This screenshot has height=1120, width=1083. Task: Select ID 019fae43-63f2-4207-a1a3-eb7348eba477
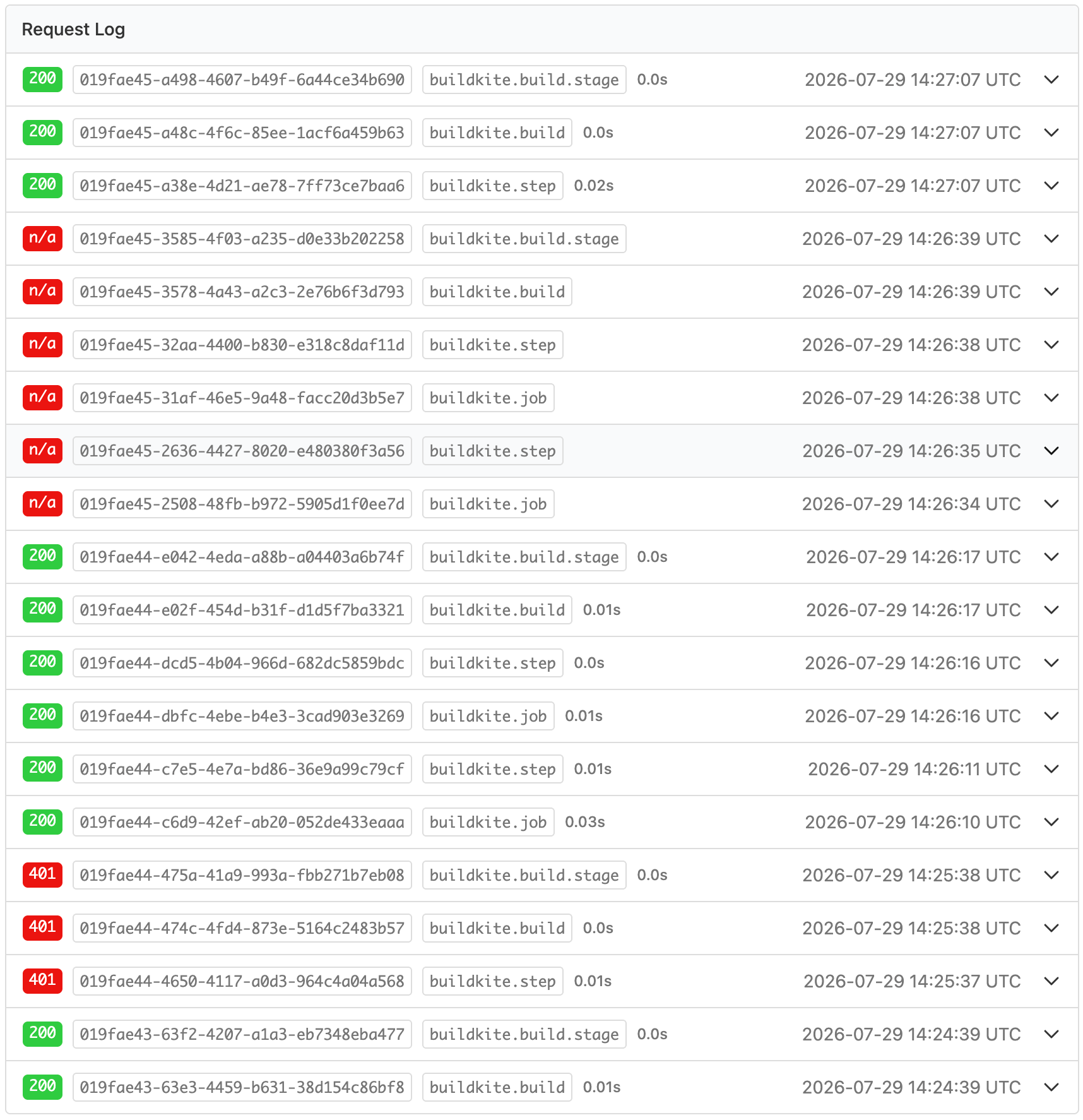242,1034
